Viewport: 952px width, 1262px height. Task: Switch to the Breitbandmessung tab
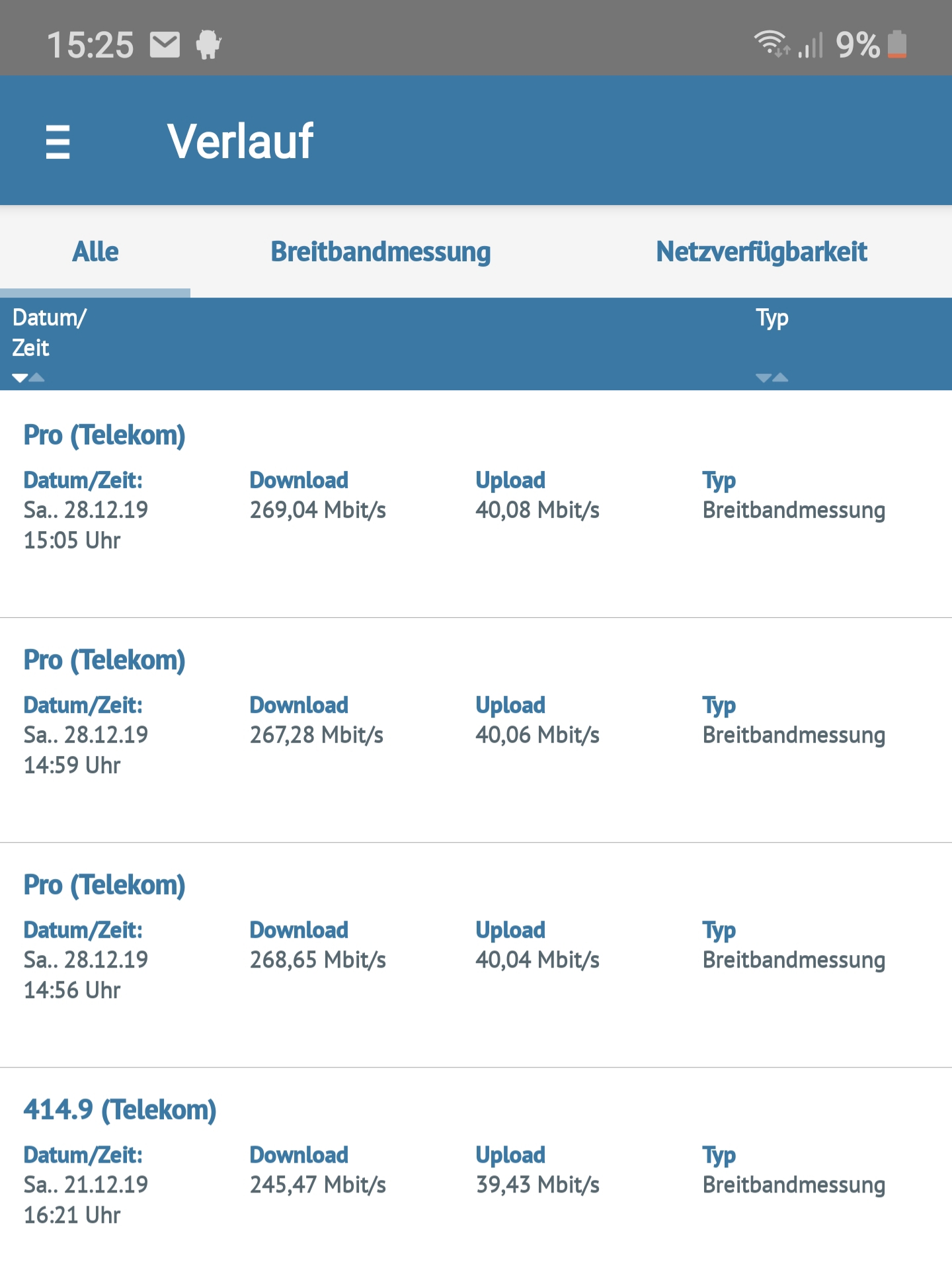(381, 252)
